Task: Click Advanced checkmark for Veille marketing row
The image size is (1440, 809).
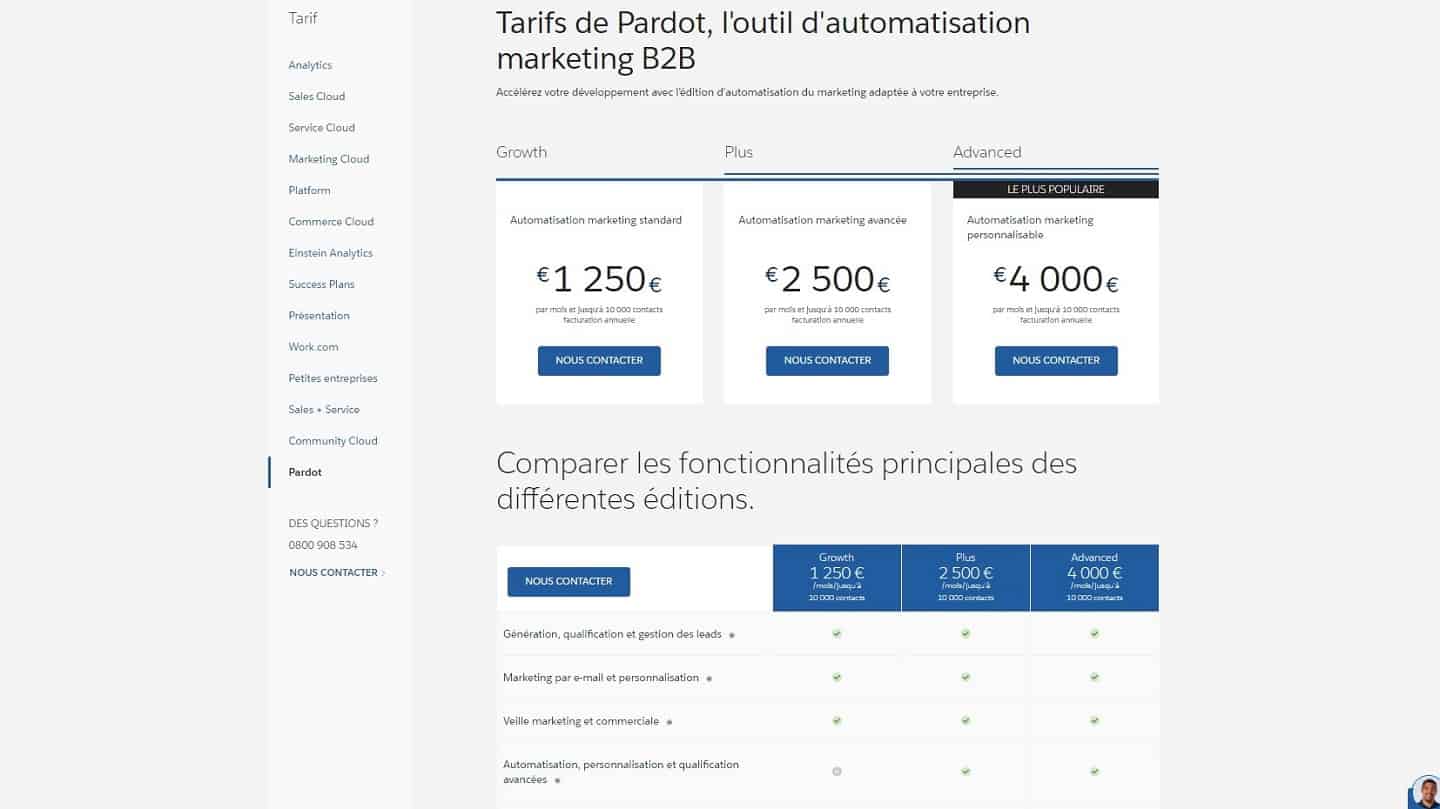Action: 1095,720
